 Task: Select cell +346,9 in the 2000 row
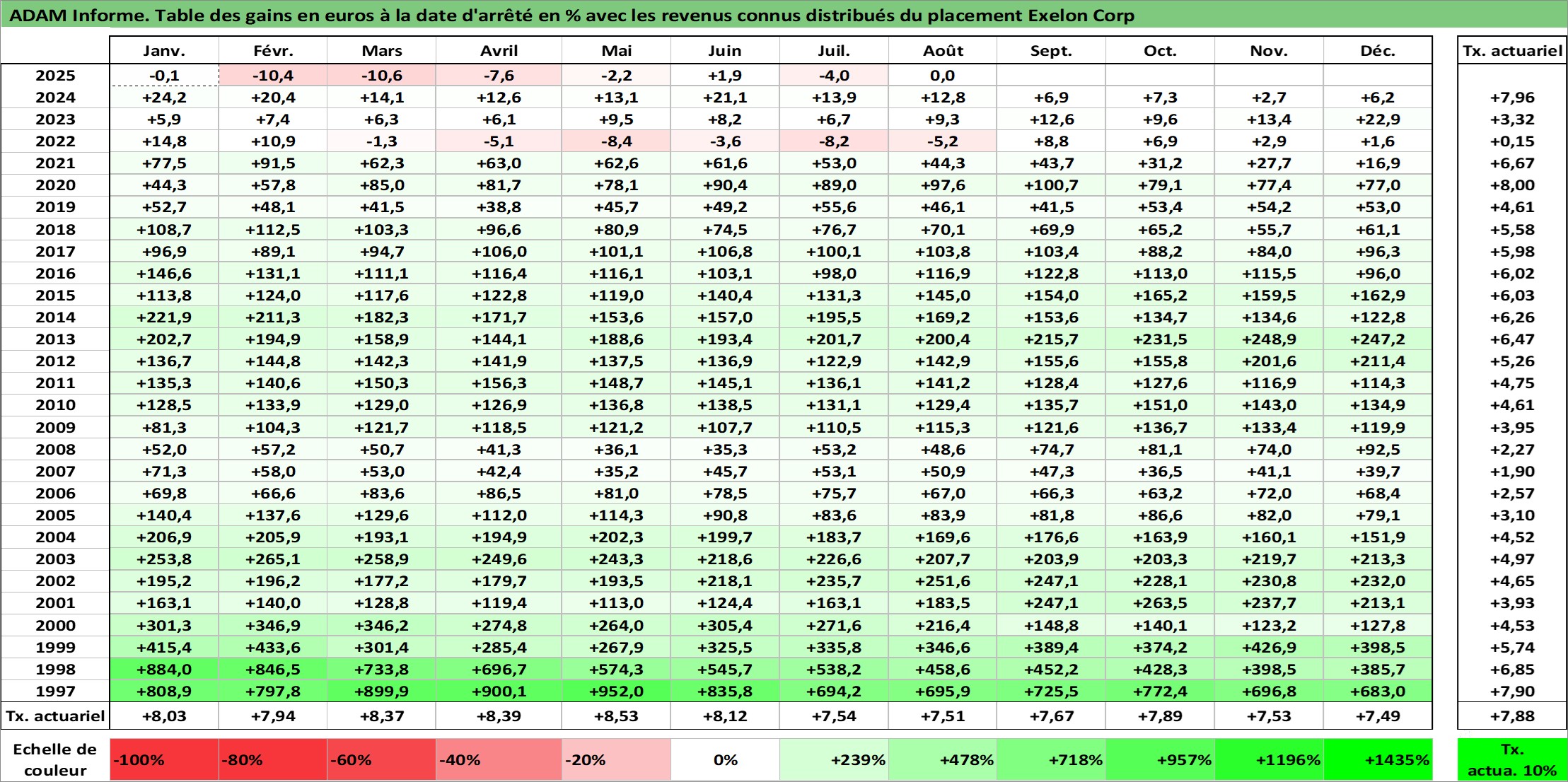tap(273, 625)
